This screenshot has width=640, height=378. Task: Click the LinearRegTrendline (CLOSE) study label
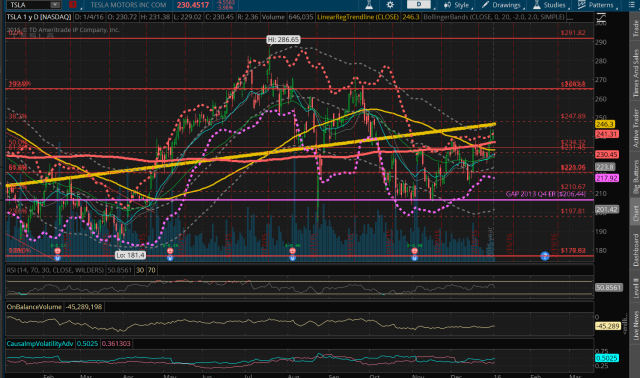358,17
